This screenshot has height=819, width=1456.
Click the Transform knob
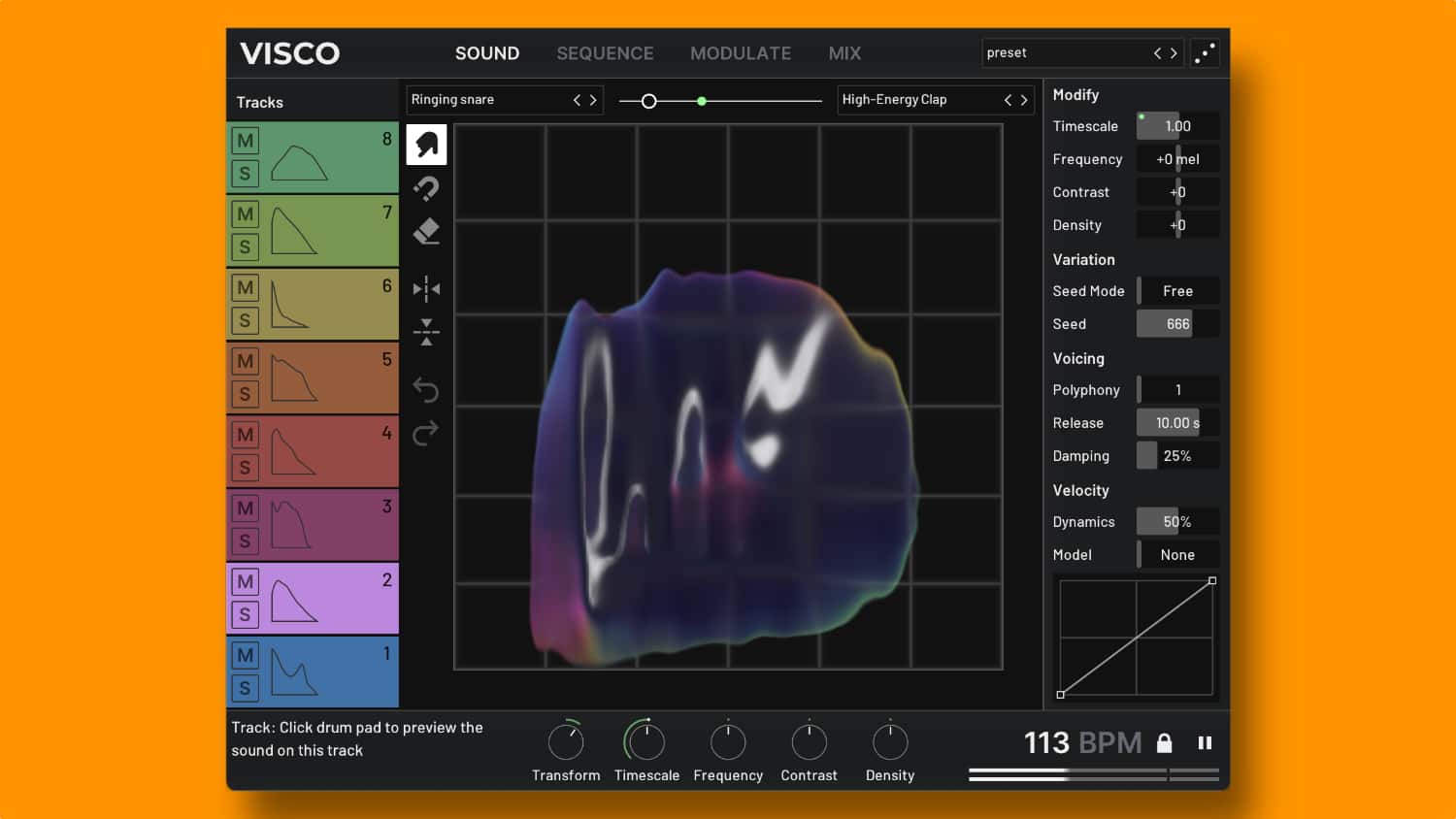point(566,742)
